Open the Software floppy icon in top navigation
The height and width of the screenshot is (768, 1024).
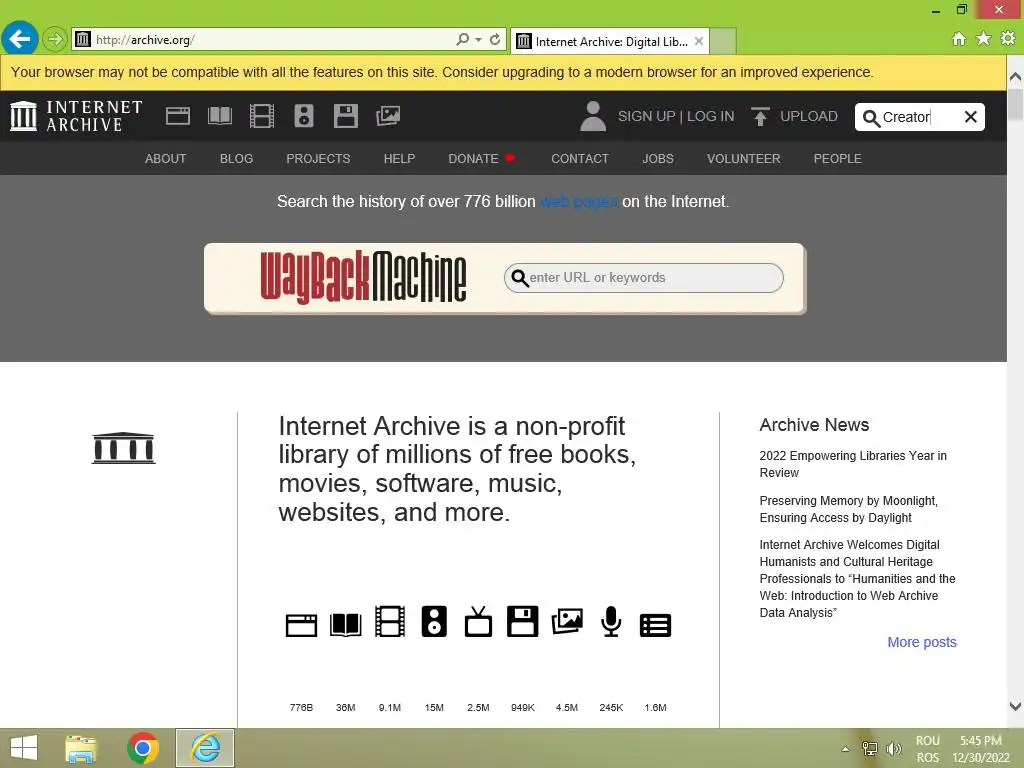[345, 116]
